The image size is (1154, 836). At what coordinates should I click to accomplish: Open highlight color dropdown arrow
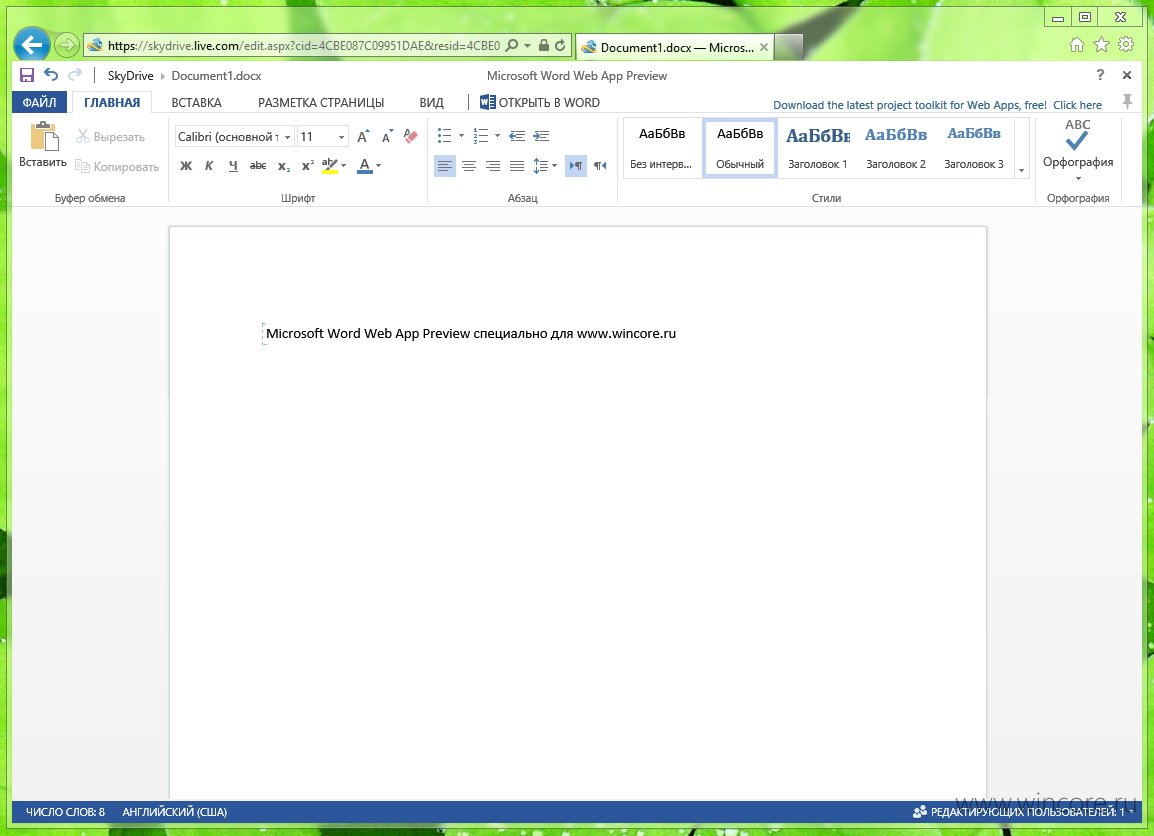coord(344,166)
